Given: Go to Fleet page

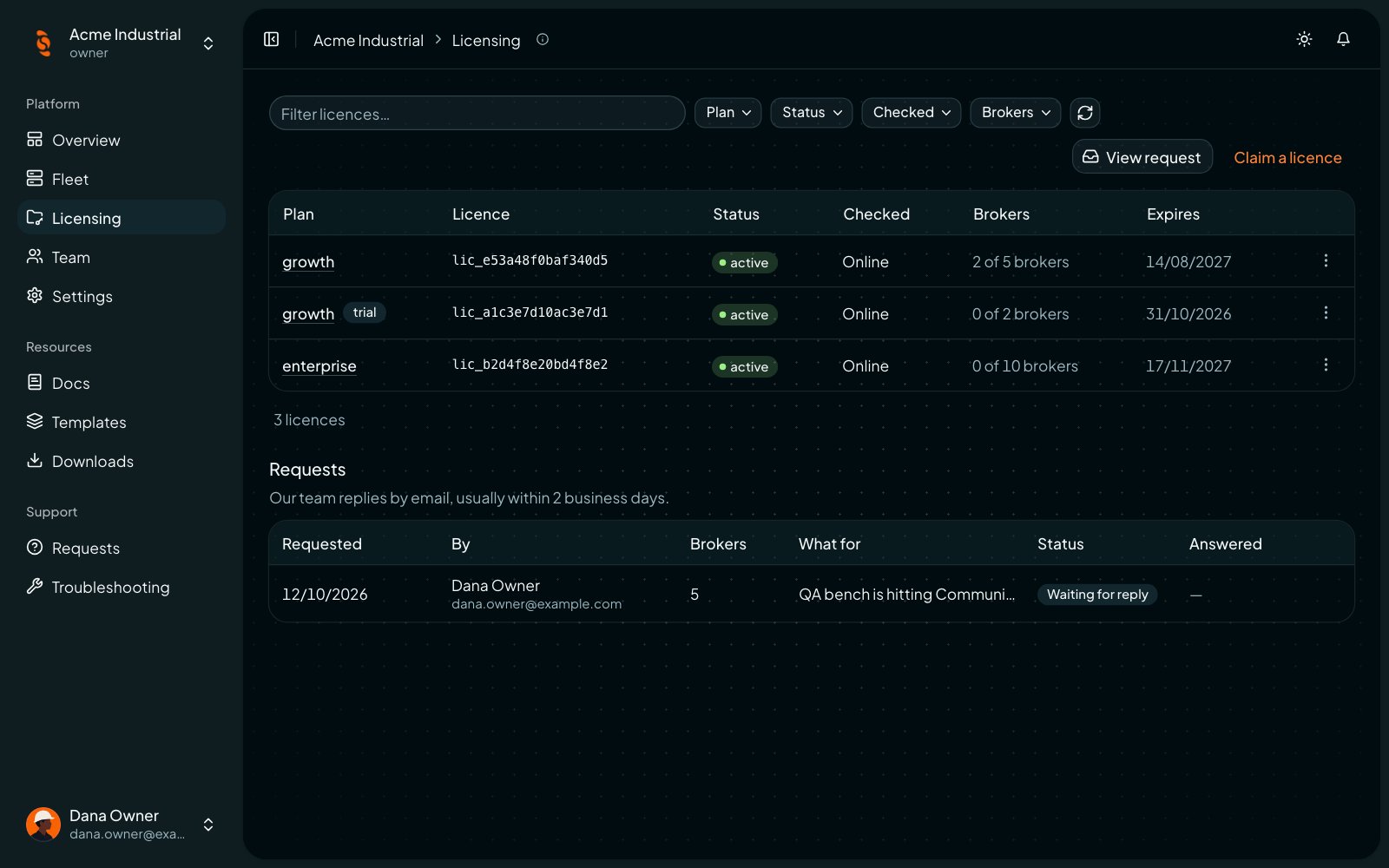Looking at the screenshot, I should (x=122, y=179).
